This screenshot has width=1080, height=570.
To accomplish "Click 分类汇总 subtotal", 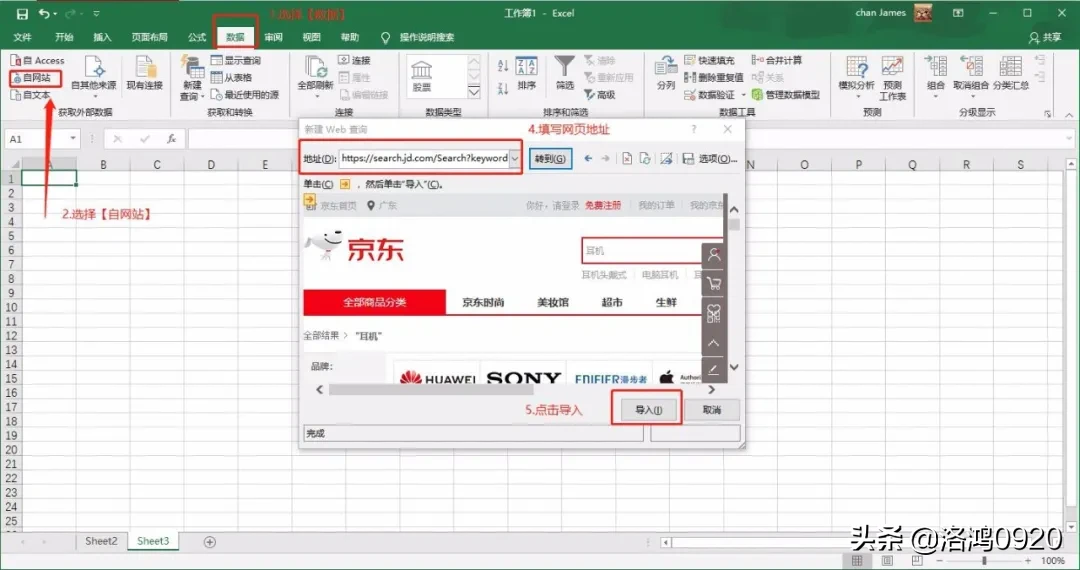I will pyautogui.click(x=1010, y=74).
